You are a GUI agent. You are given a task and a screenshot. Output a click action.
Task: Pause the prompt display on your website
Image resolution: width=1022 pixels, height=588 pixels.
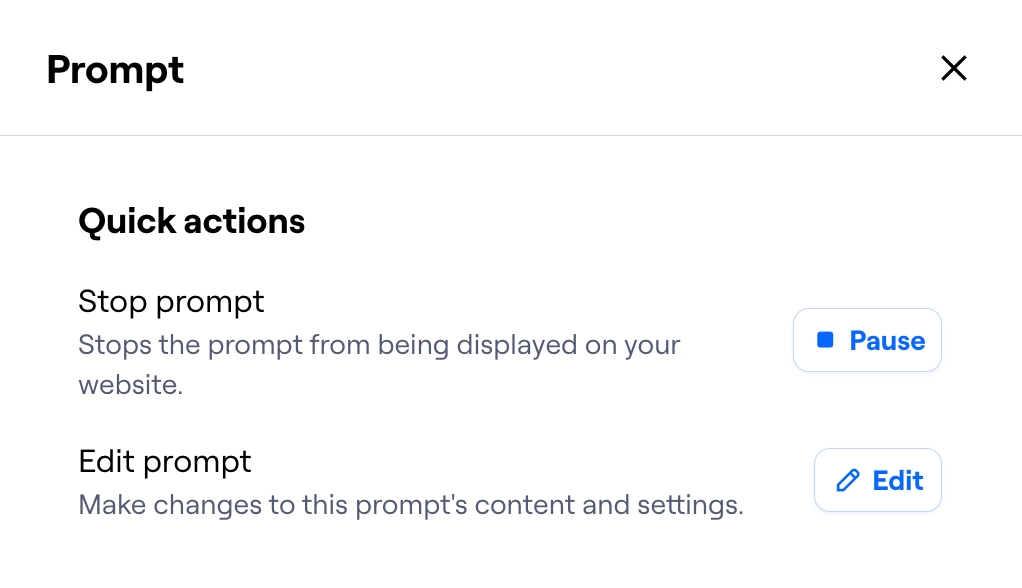(867, 340)
